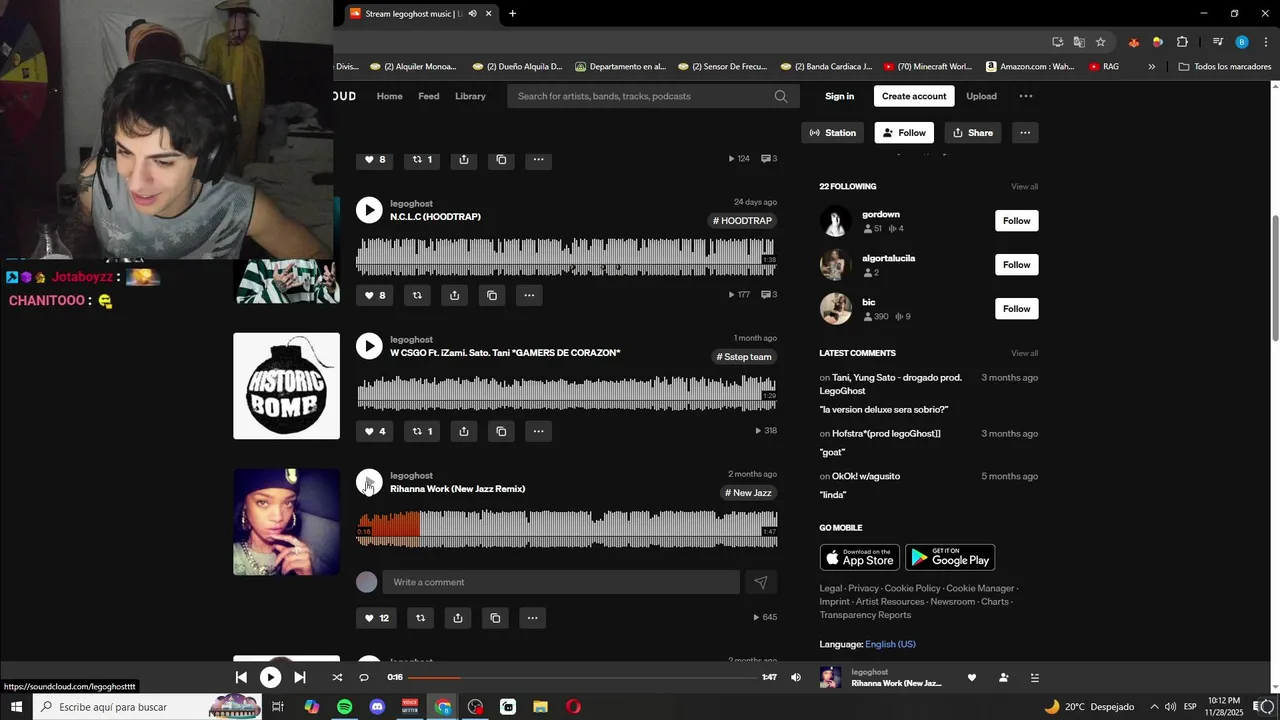Send the comment with the arrow icon
This screenshot has height=720, width=1280.
(760, 582)
